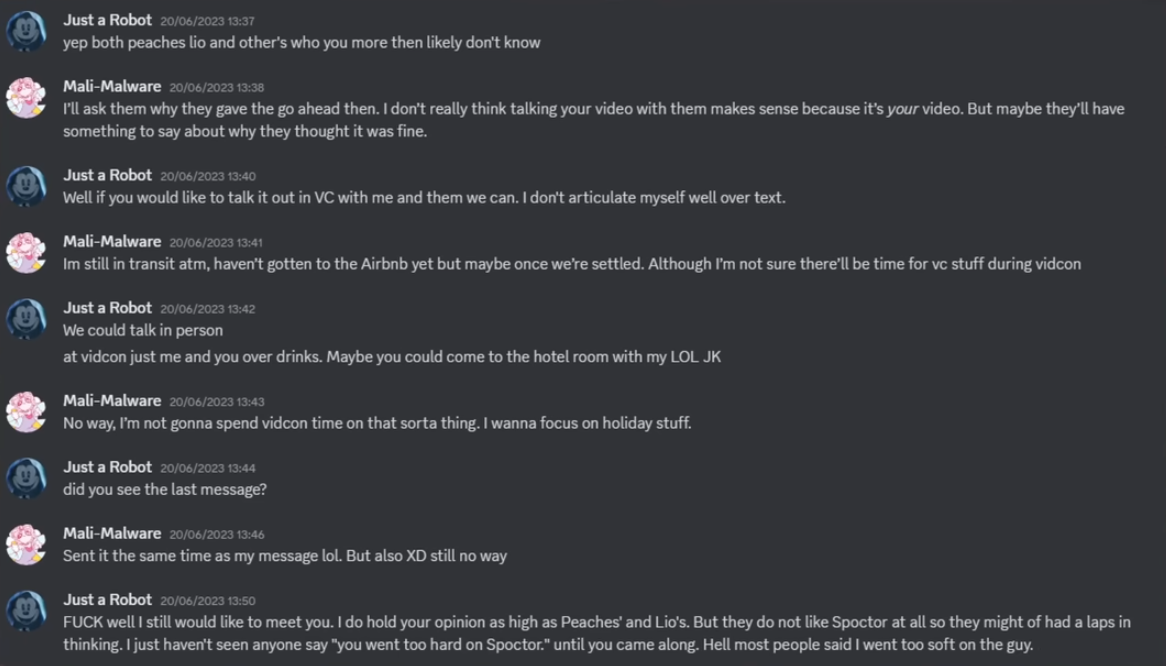Click username Mali-Malware at 13:46
The width and height of the screenshot is (1166, 666).
tap(112, 533)
